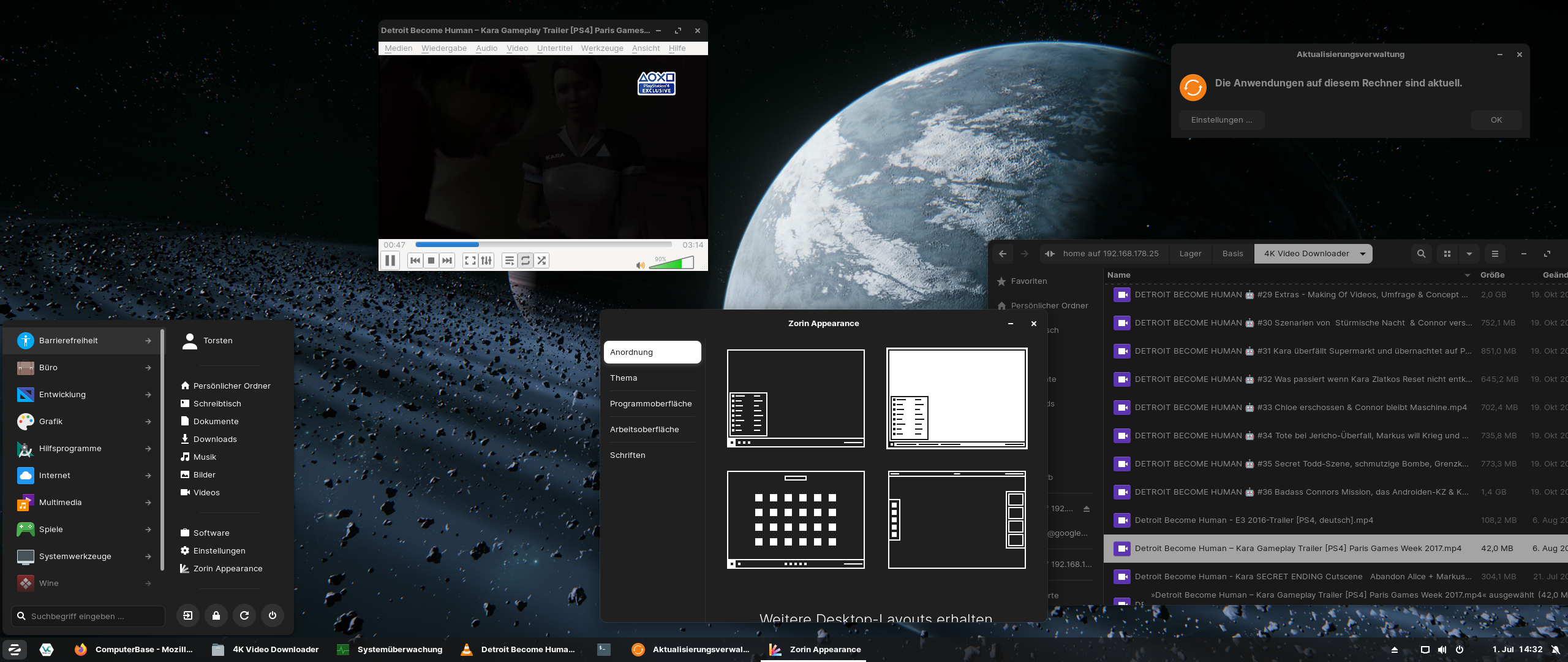Screen dimensions: 1568x662
Task: Open the Hilfe menu in VLC
Action: 677,48
